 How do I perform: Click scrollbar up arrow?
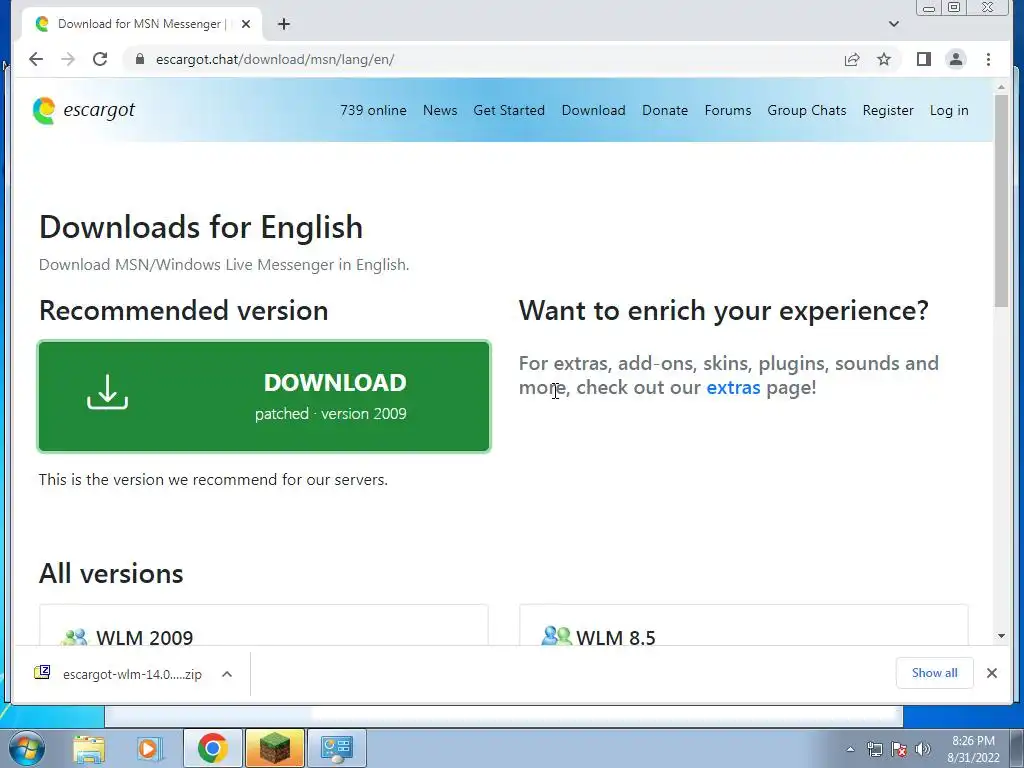click(x=1001, y=87)
